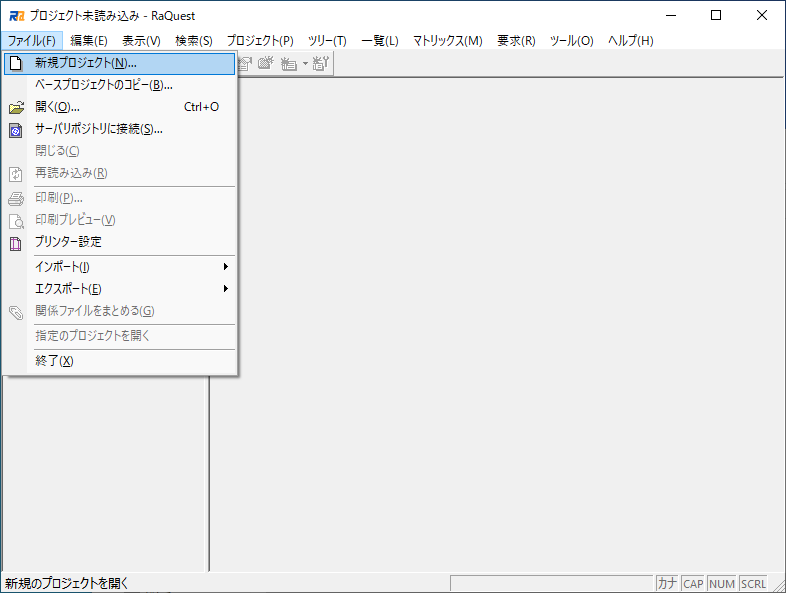This screenshot has height=593, width=786.
Task: Open the ツール(O) menu
Action: coord(571,41)
